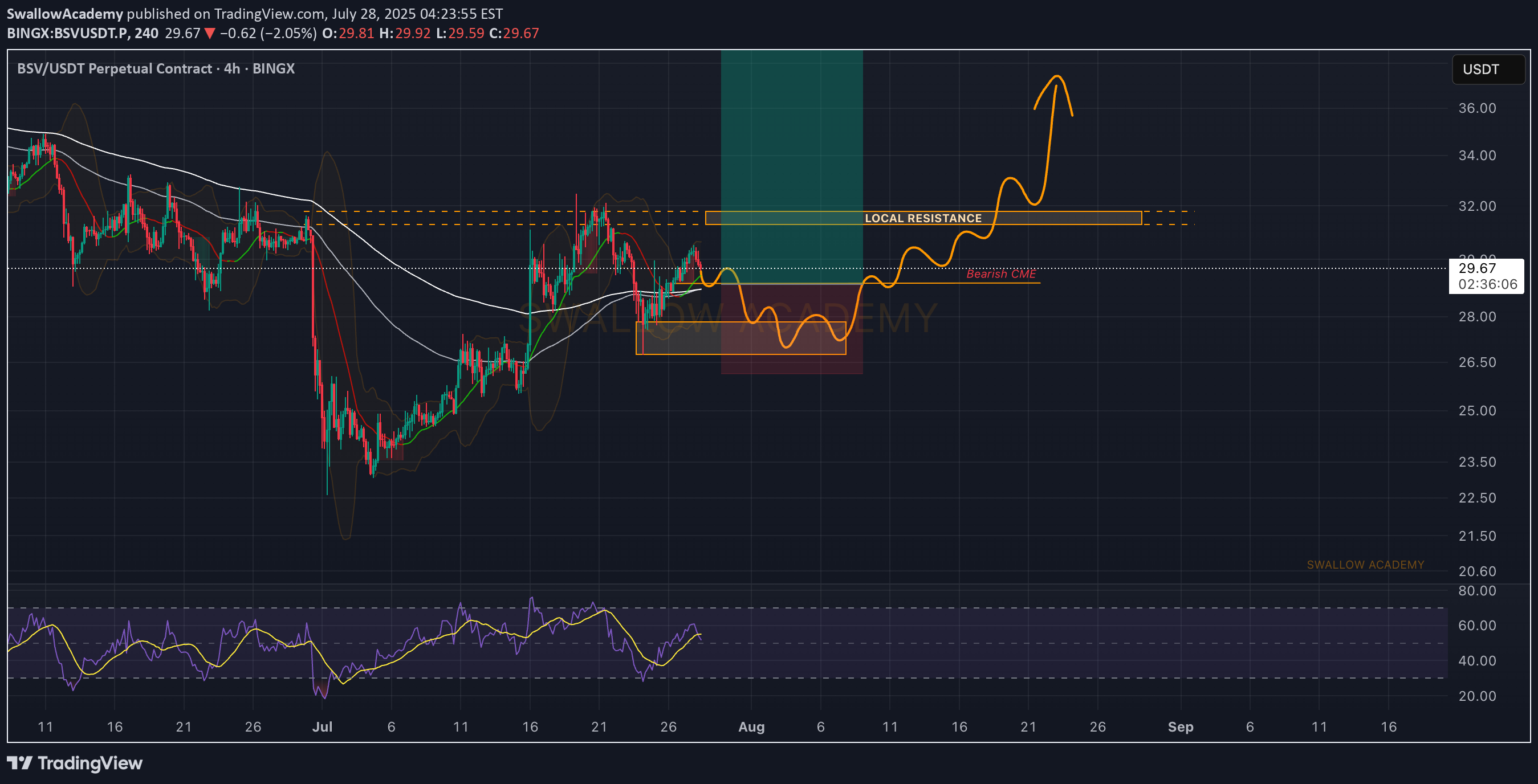Click the high value H:29.92

tap(405, 33)
